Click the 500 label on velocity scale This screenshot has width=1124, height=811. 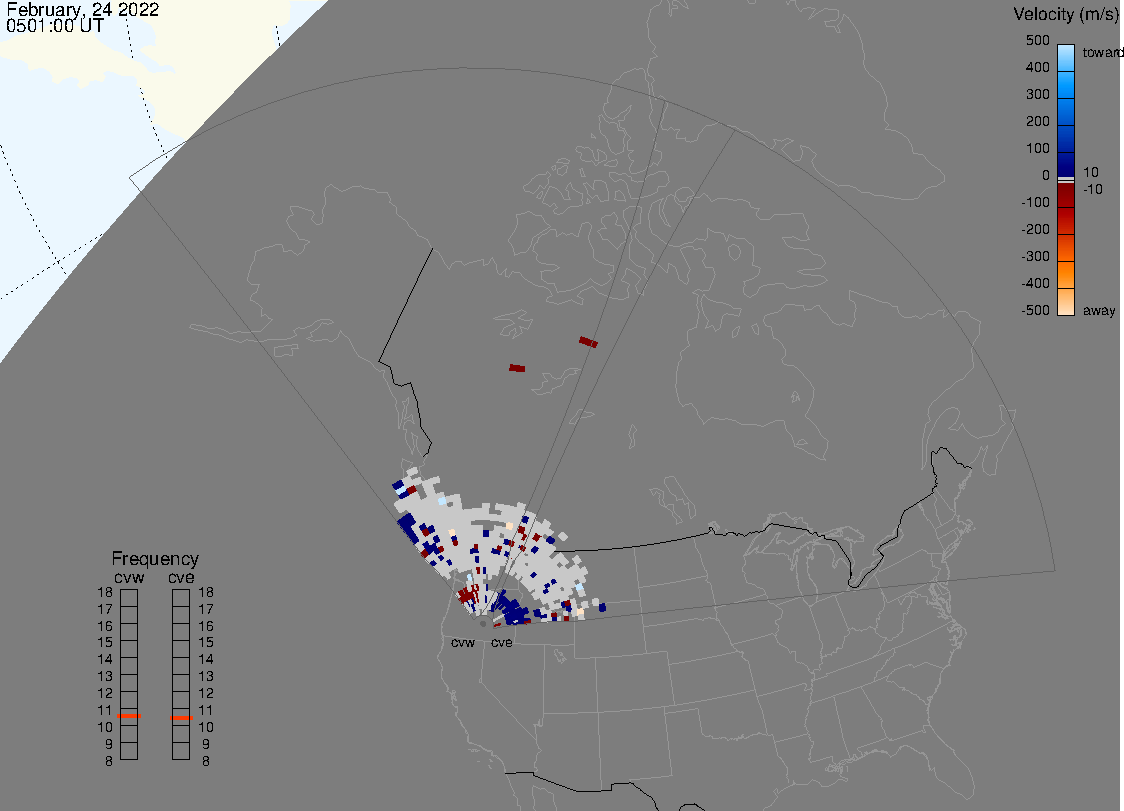(x=1037, y=40)
